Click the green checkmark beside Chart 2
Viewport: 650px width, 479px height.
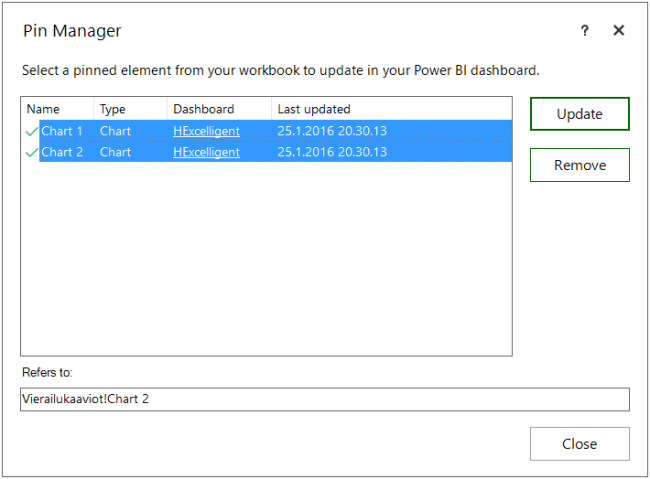pos(31,152)
